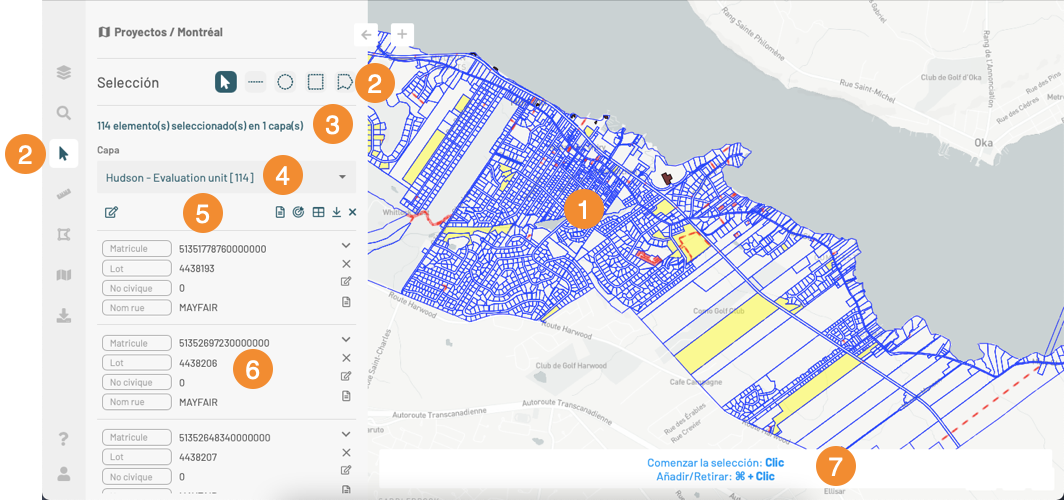This screenshot has height=500, width=1064.
Task: Select the measurement ruler tool in sidebar
Action: pos(64,194)
